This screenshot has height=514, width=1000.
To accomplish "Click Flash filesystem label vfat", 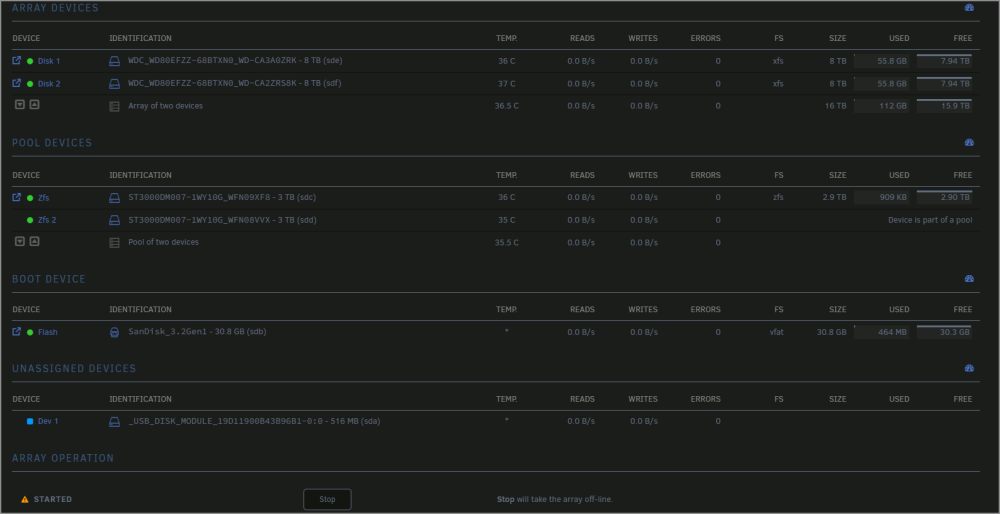I will [x=776, y=332].
